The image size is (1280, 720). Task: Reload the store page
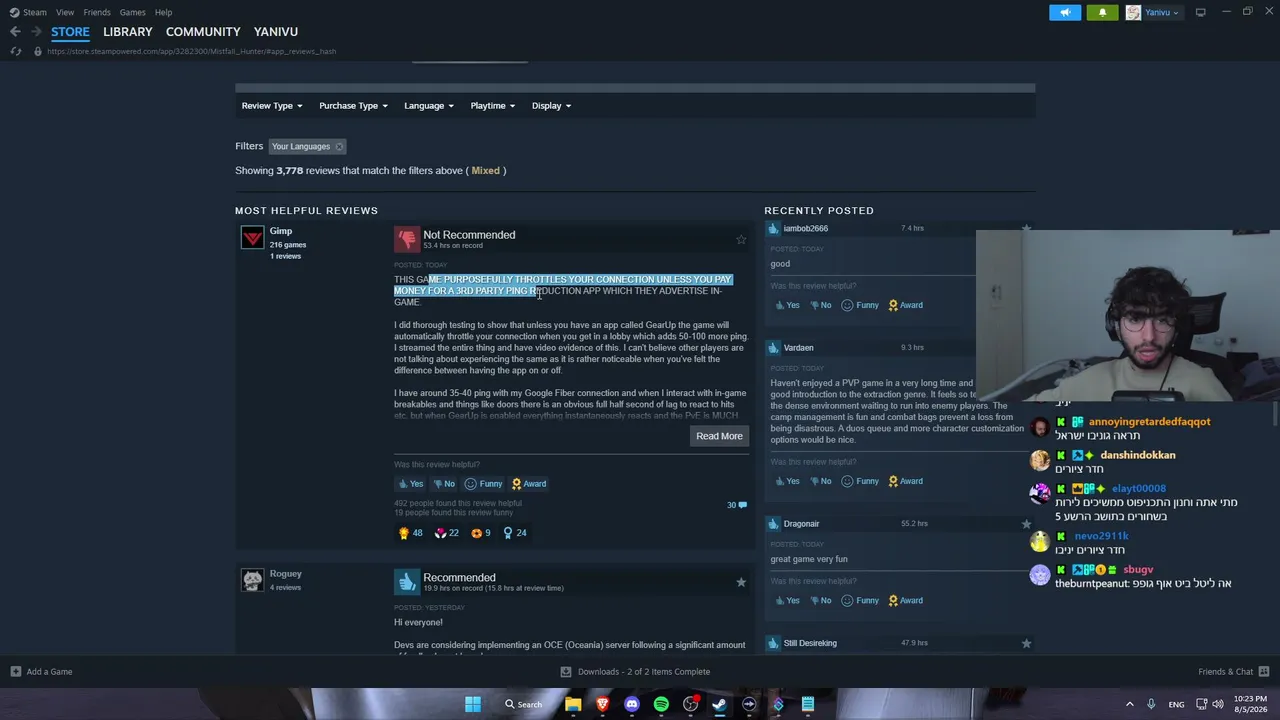click(x=16, y=51)
